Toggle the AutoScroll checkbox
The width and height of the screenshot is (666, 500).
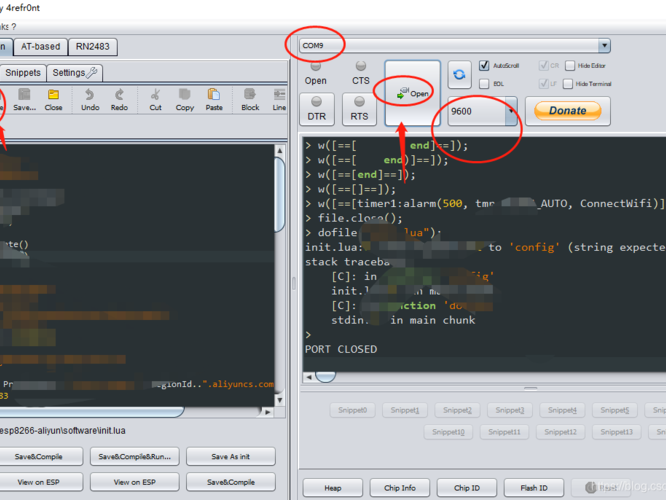[x=484, y=65]
